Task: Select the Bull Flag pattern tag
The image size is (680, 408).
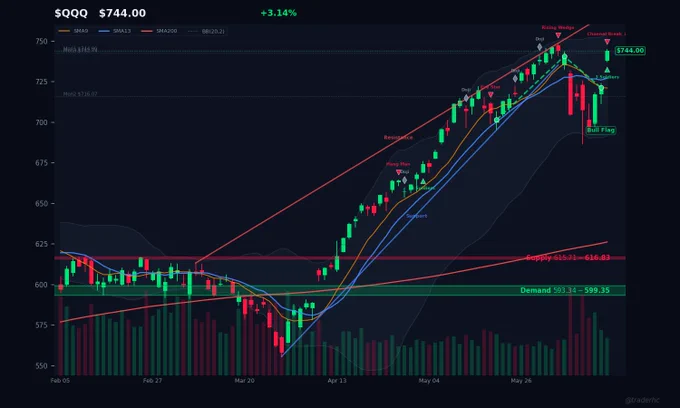Action: click(x=601, y=130)
